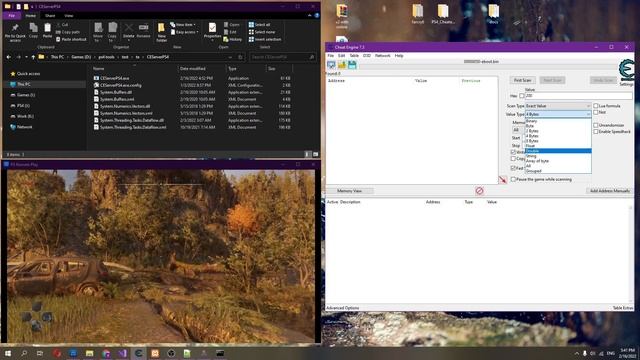Click the Rename icon in Explorer
Image resolution: width=640 pixels, height=360 pixels.
(143, 30)
